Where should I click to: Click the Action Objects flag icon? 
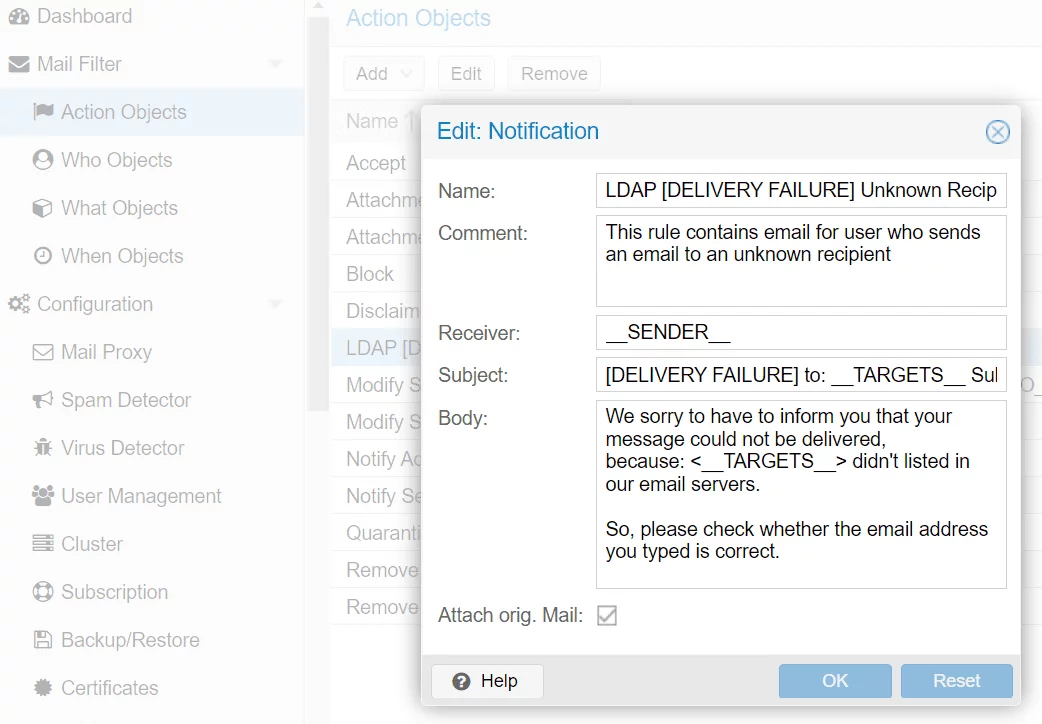43,112
